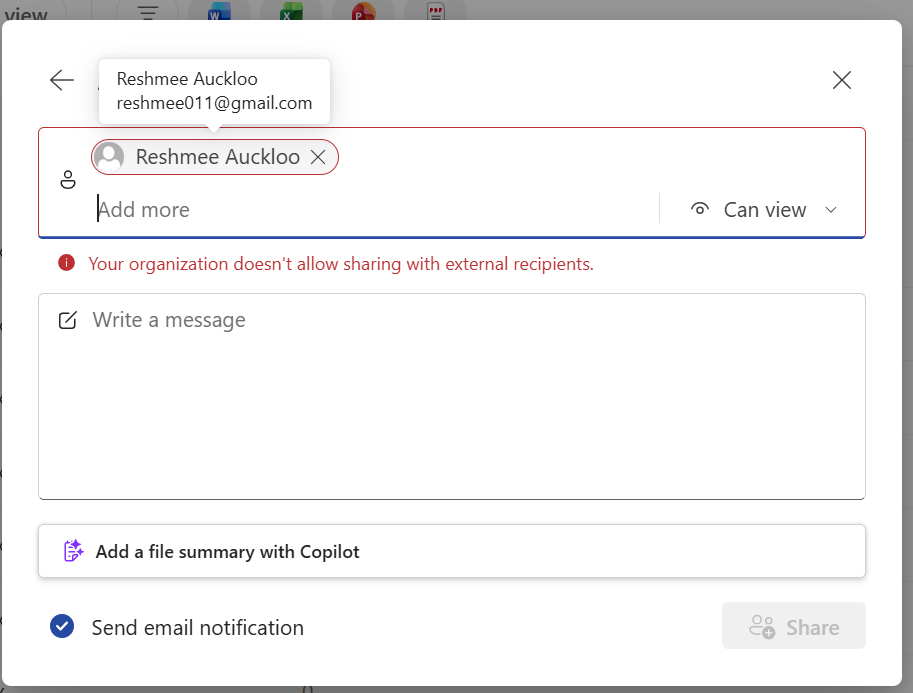Click the person icon beside recipients field
This screenshot has width=913, height=693.
(x=68, y=179)
